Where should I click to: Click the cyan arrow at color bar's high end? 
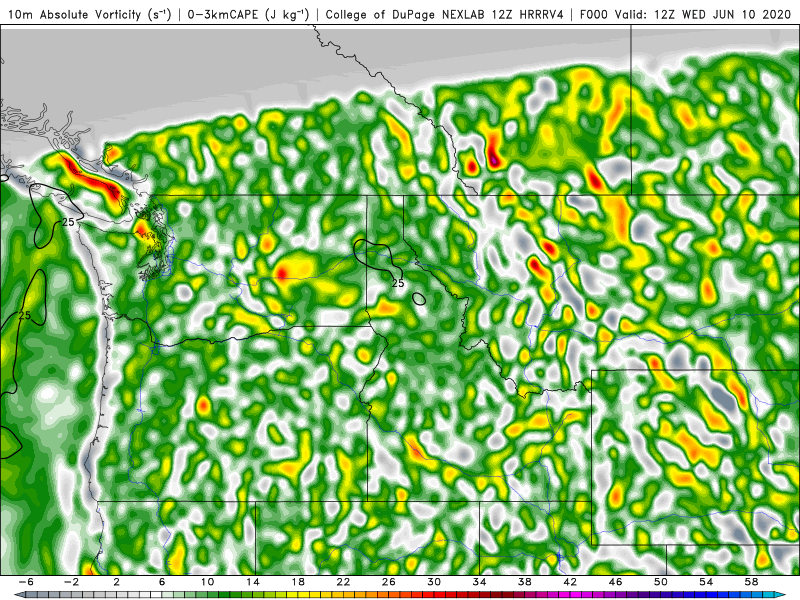(781, 595)
